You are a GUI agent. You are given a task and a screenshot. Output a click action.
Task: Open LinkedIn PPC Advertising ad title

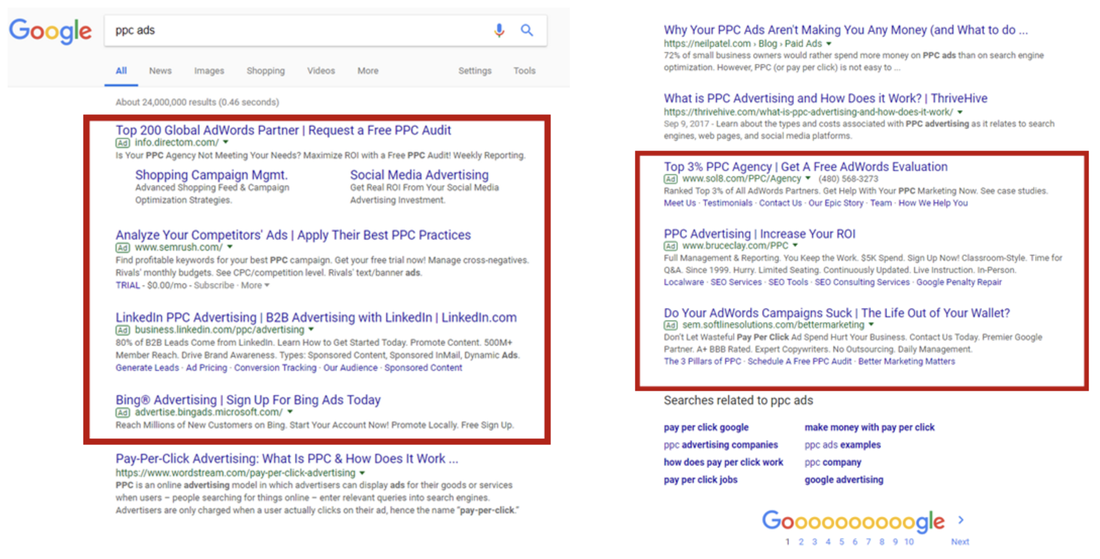pyautogui.click(x=316, y=318)
